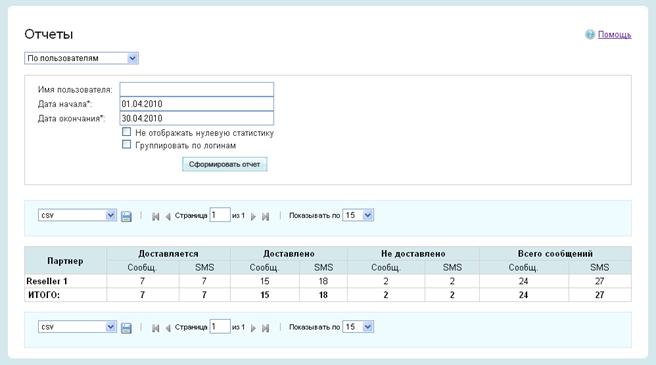Open the top Показывать по 15 dropdown

point(358,215)
